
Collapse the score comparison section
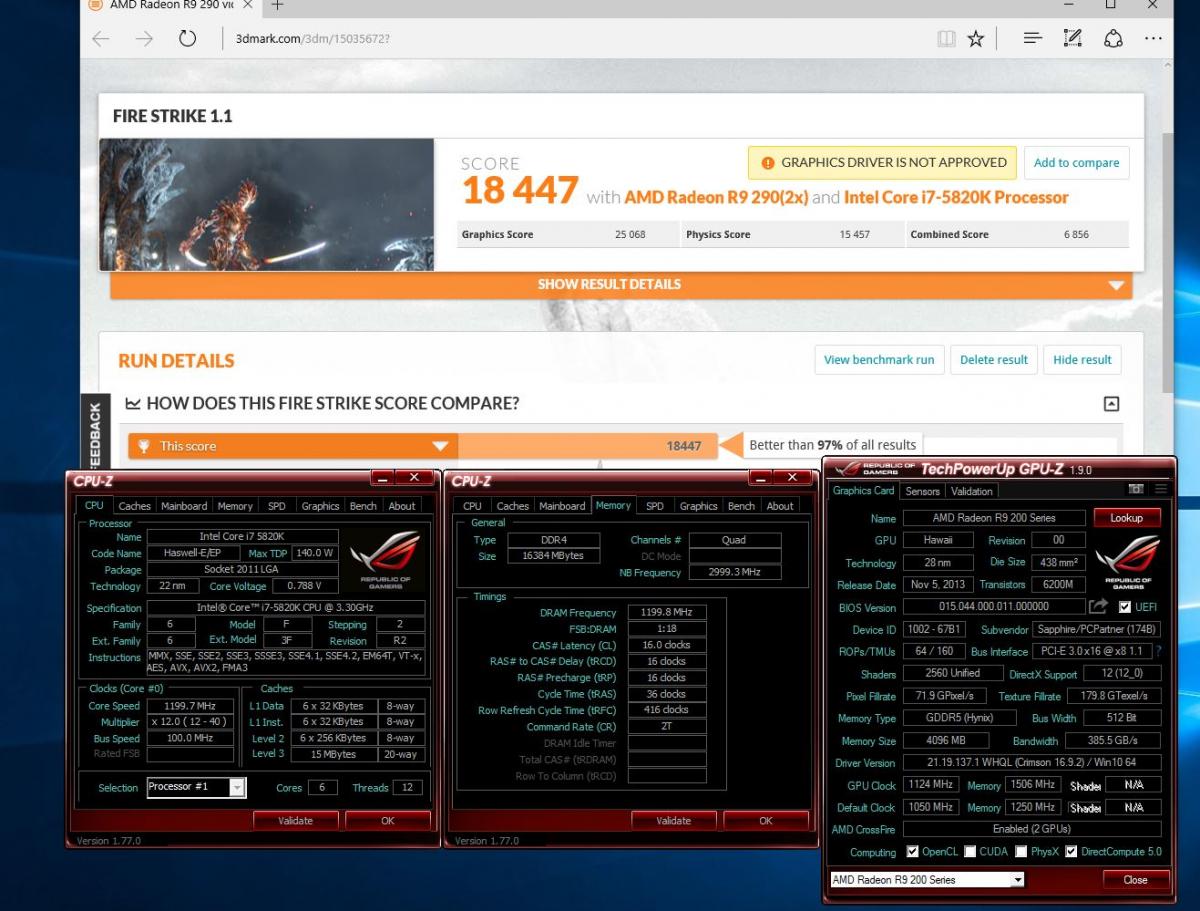[x=1111, y=404]
